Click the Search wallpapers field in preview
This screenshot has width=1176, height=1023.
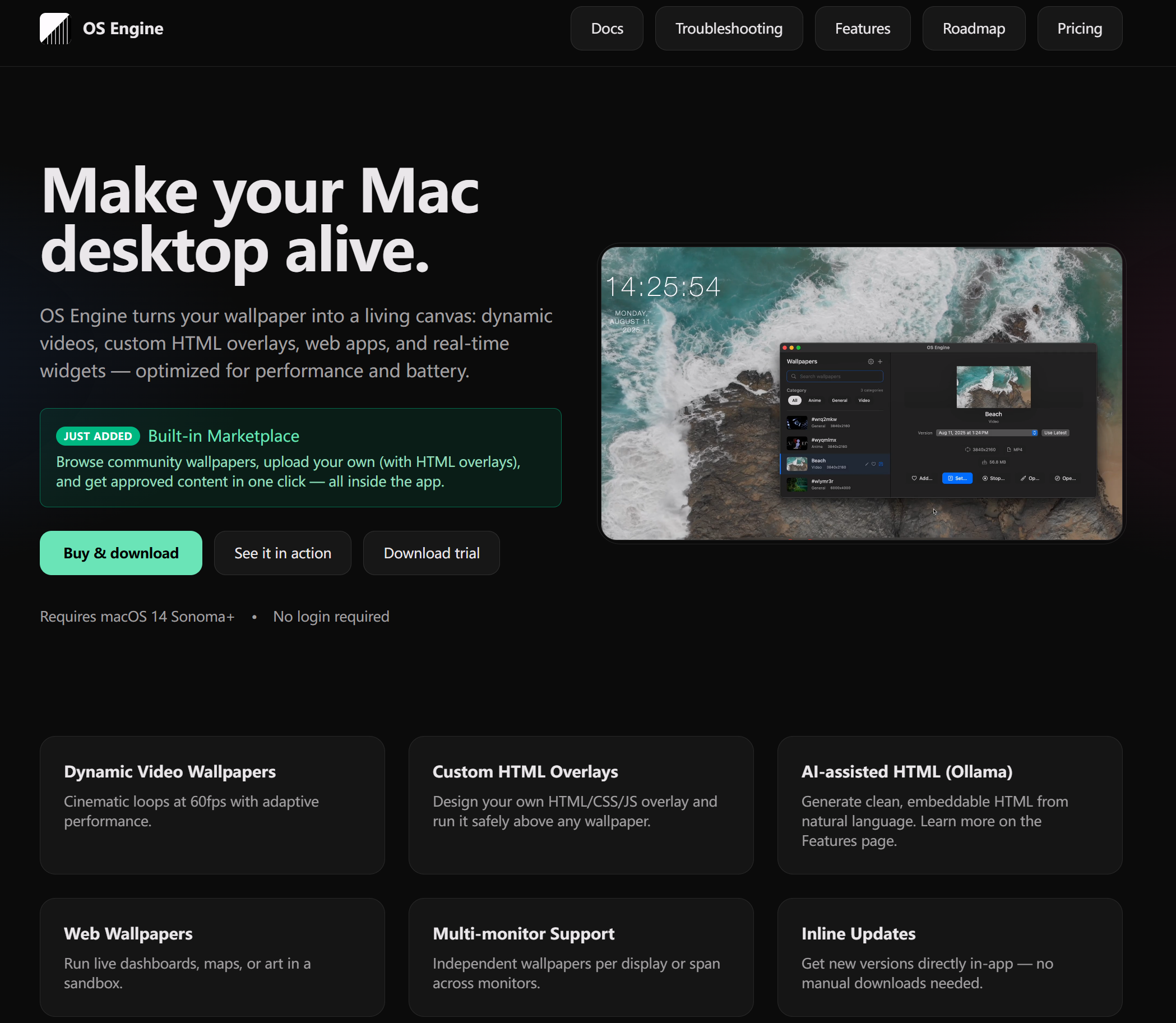click(x=835, y=376)
